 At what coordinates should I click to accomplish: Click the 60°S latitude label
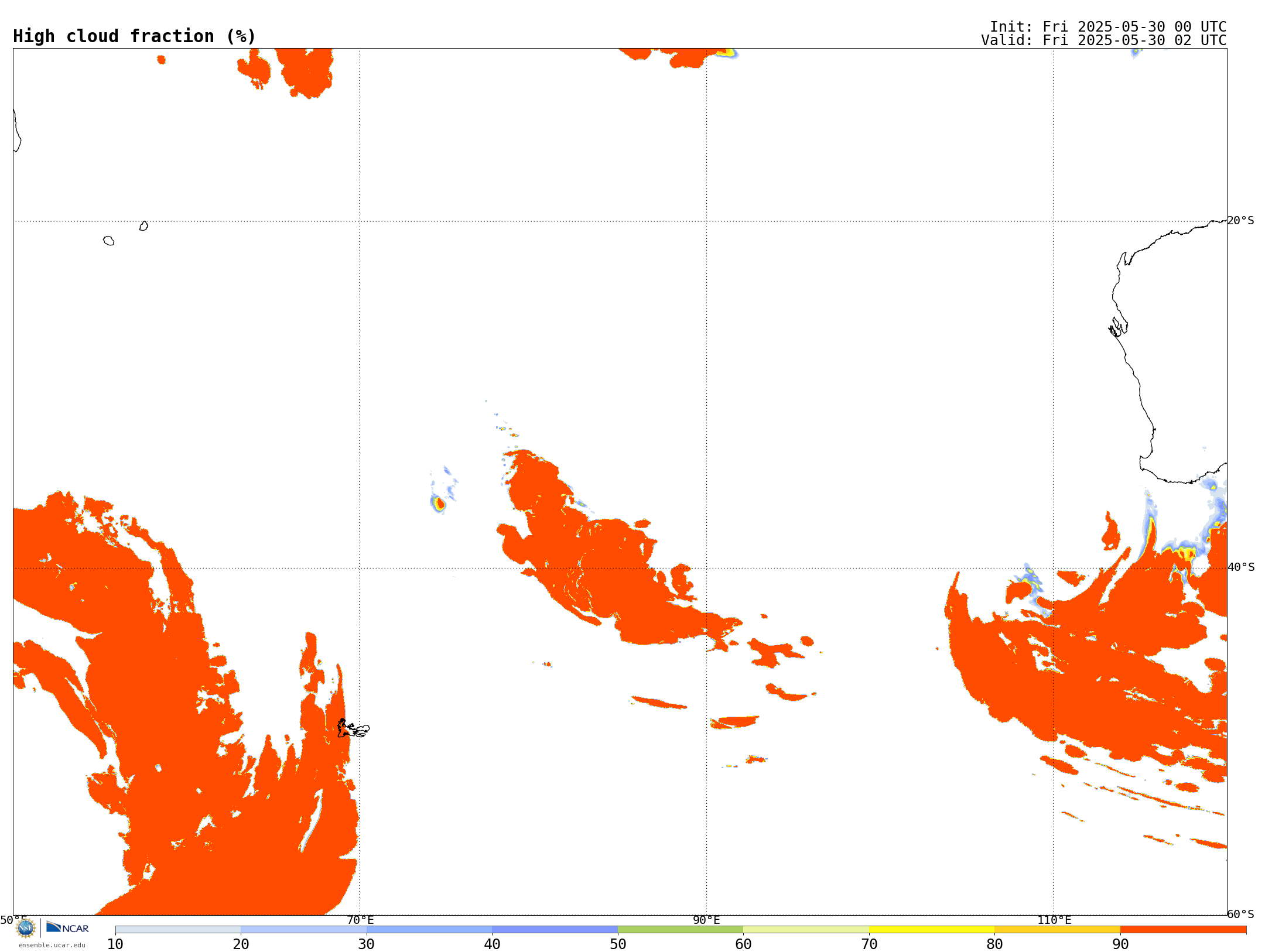1240,914
